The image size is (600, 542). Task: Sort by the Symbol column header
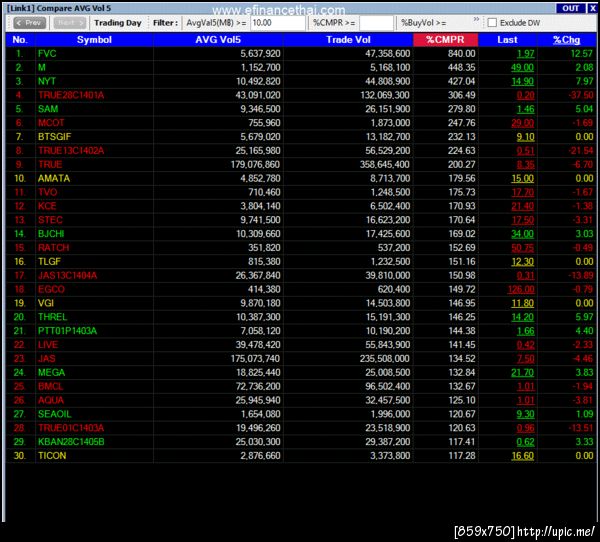coord(94,40)
